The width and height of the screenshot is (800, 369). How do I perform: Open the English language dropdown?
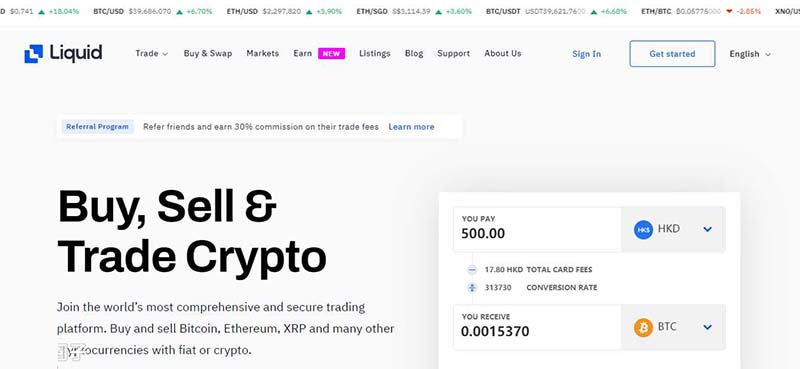point(749,54)
